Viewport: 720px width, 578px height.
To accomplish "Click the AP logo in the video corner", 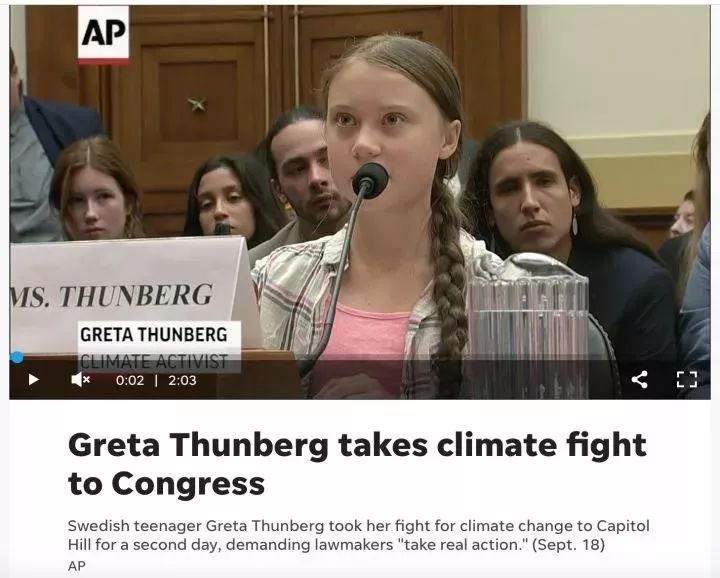I will [x=103, y=34].
